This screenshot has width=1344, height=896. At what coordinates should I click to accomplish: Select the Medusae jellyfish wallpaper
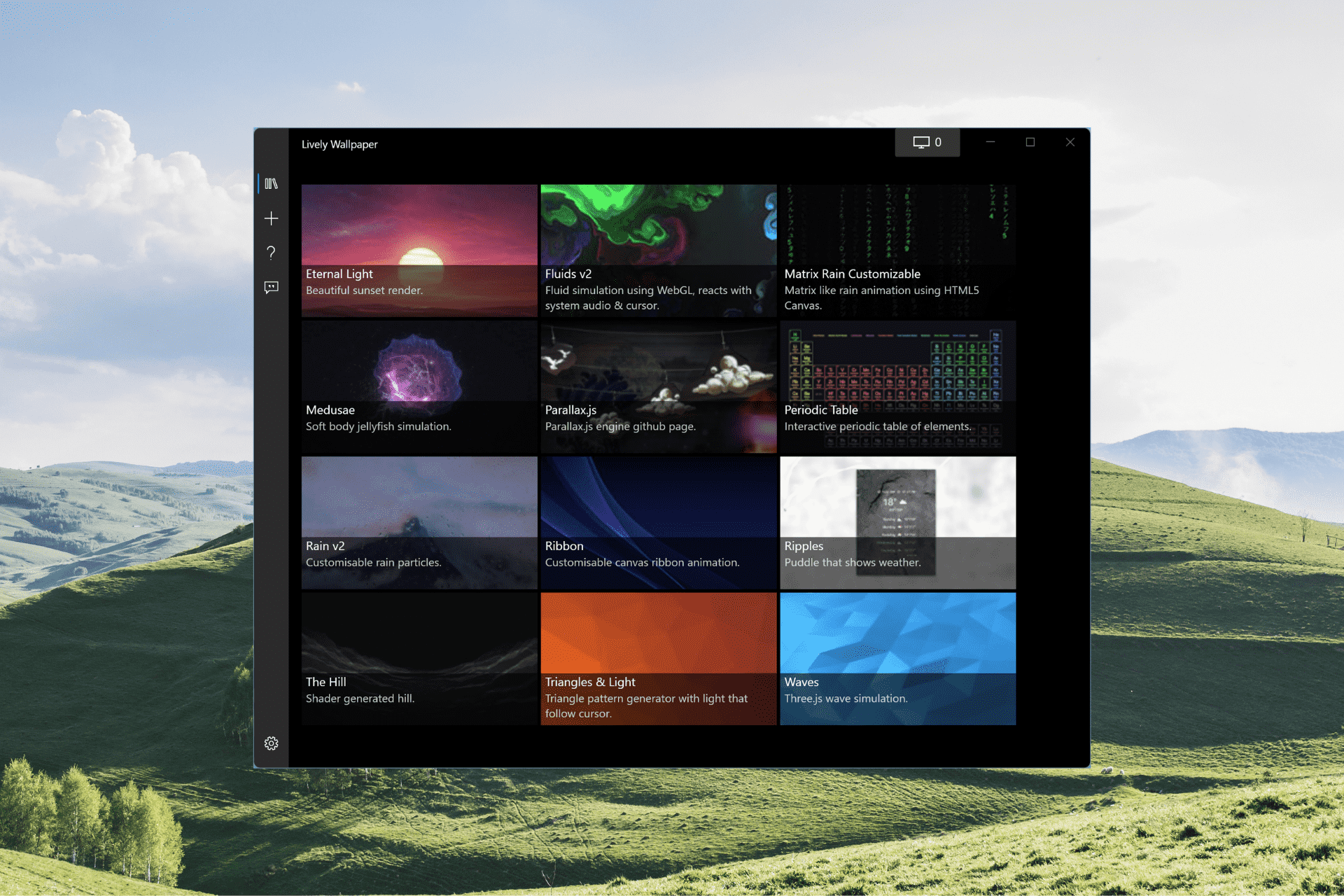pos(419,386)
